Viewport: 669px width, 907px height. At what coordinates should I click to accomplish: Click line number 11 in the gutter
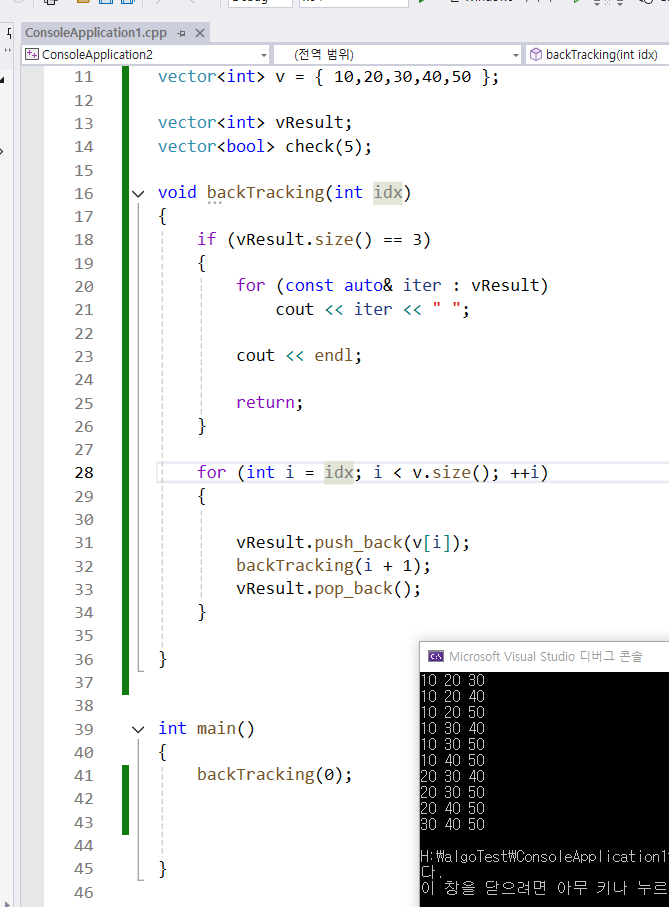click(x=84, y=77)
